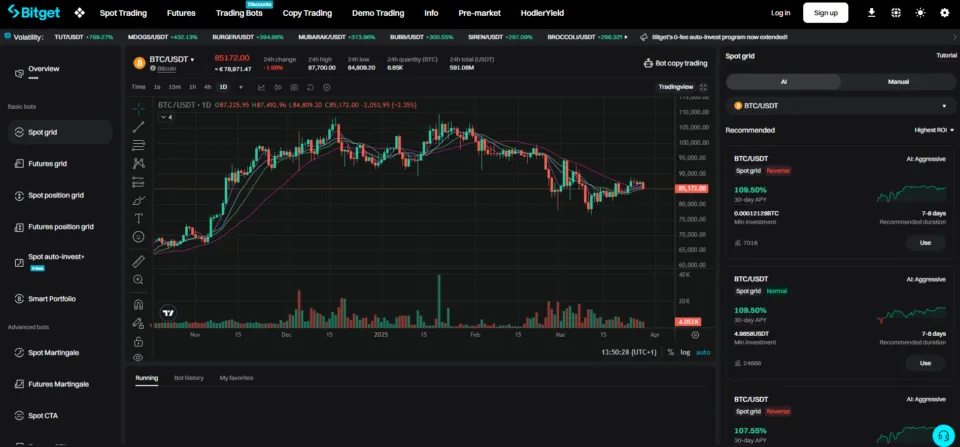
Task: Open HodlerYield in top navigation
Action: click(x=542, y=13)
